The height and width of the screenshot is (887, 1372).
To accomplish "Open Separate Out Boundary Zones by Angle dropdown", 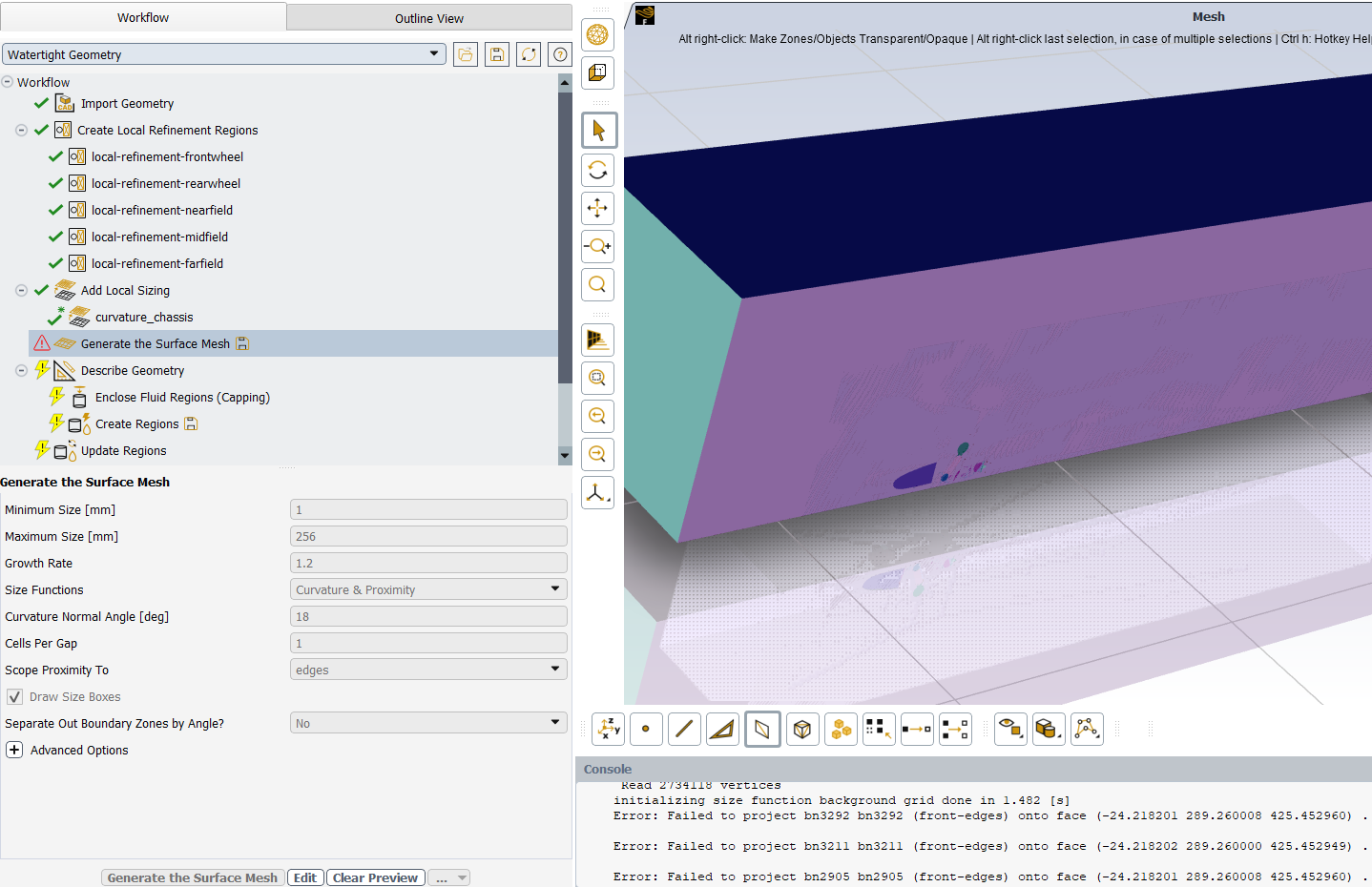I will tap(428, 724).
